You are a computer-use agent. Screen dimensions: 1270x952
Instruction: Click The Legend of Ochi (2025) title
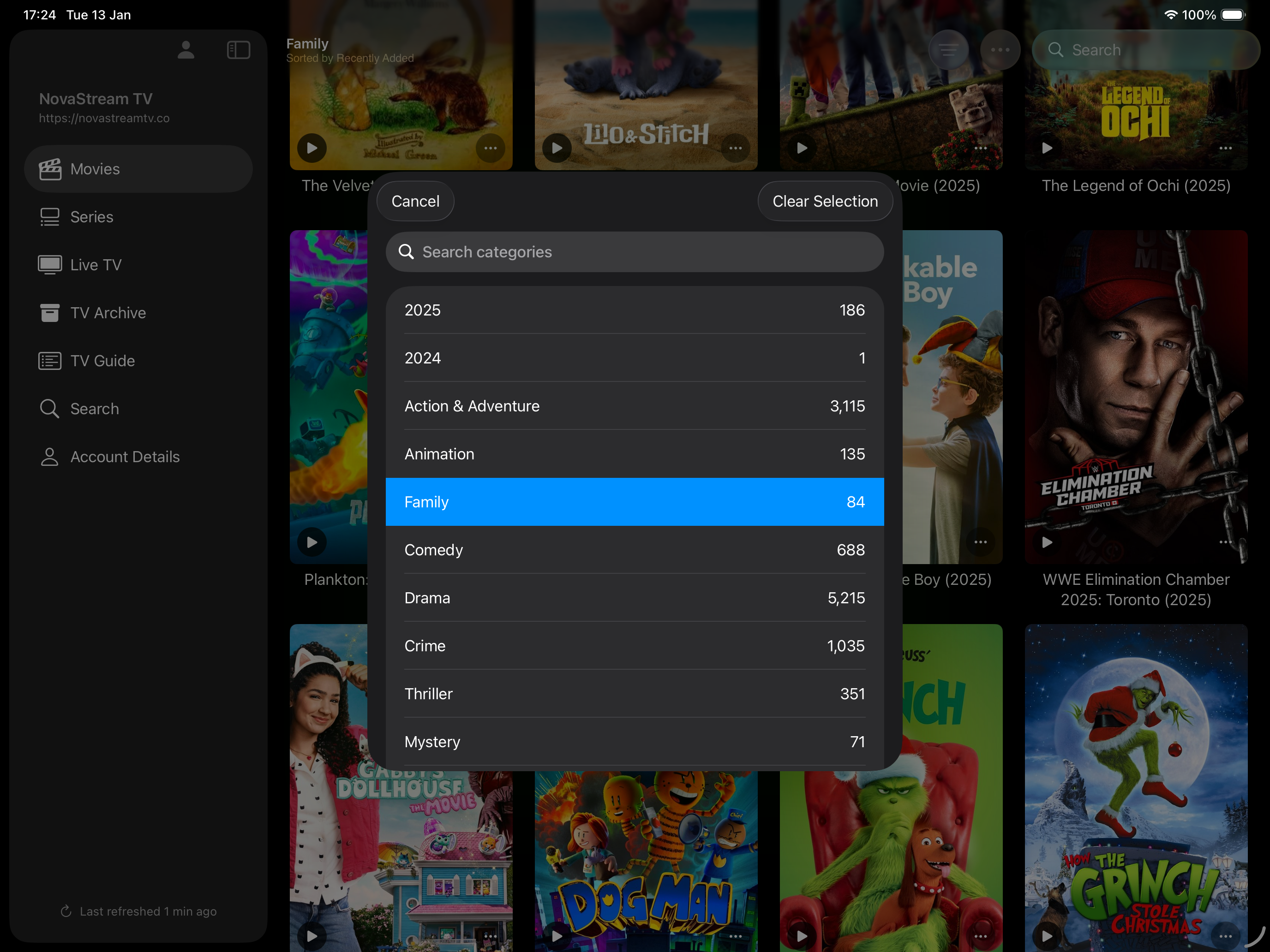click(x=1136, y=185)
